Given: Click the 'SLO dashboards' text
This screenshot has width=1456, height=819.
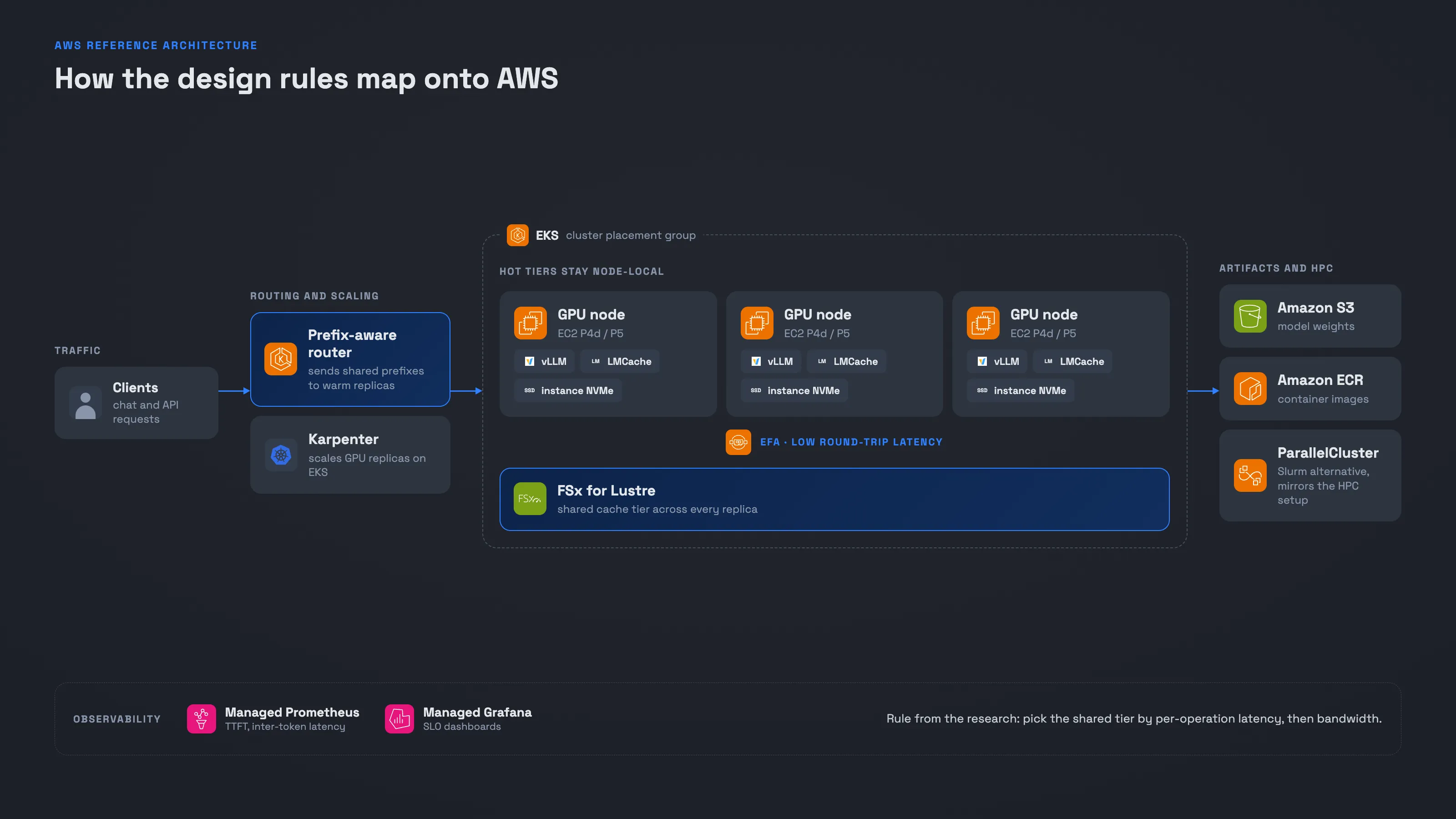Looking at the screenshot, I should (x=462, y=727).
